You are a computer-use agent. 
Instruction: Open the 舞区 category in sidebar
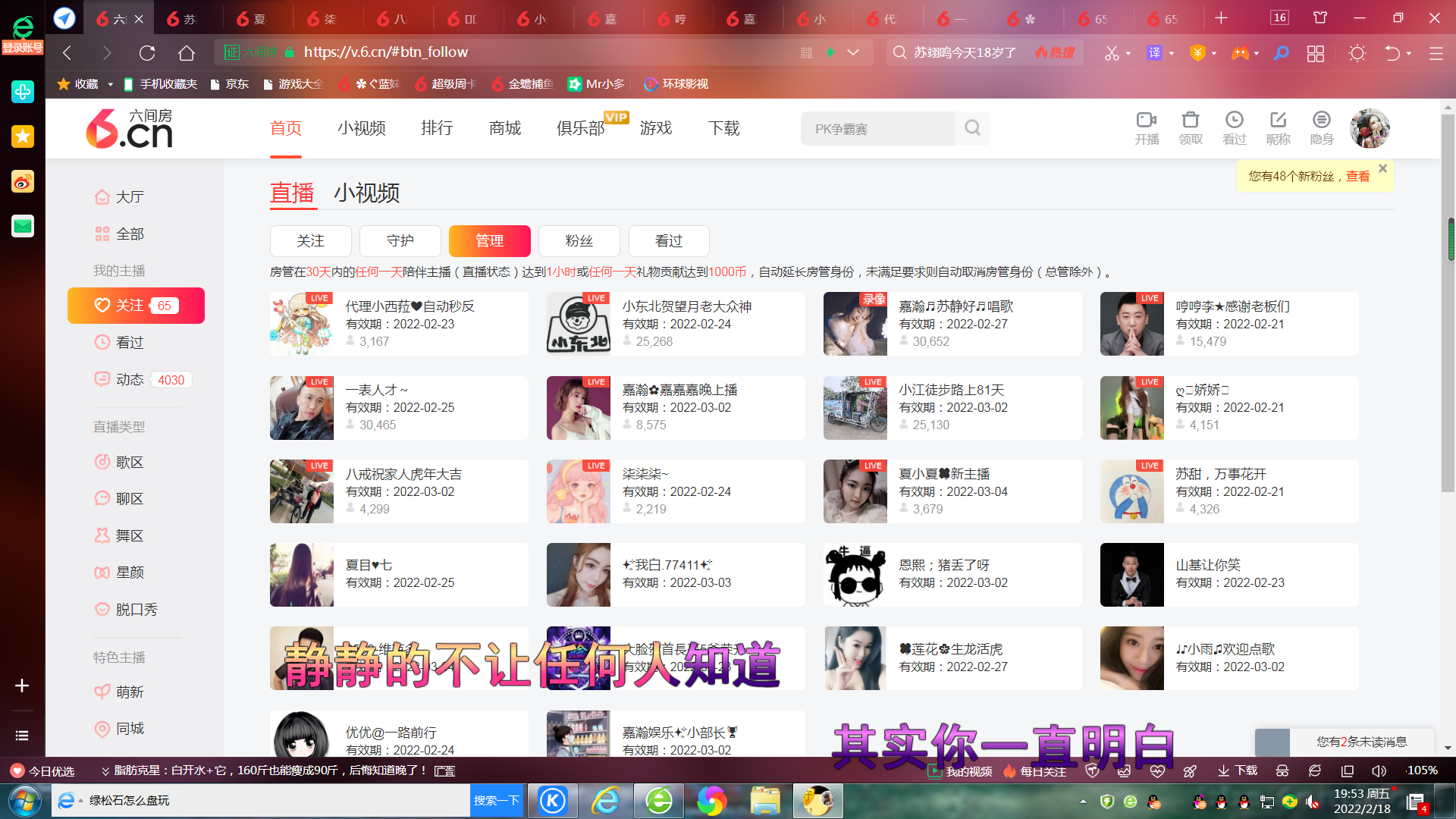click(x=119, y=535)
